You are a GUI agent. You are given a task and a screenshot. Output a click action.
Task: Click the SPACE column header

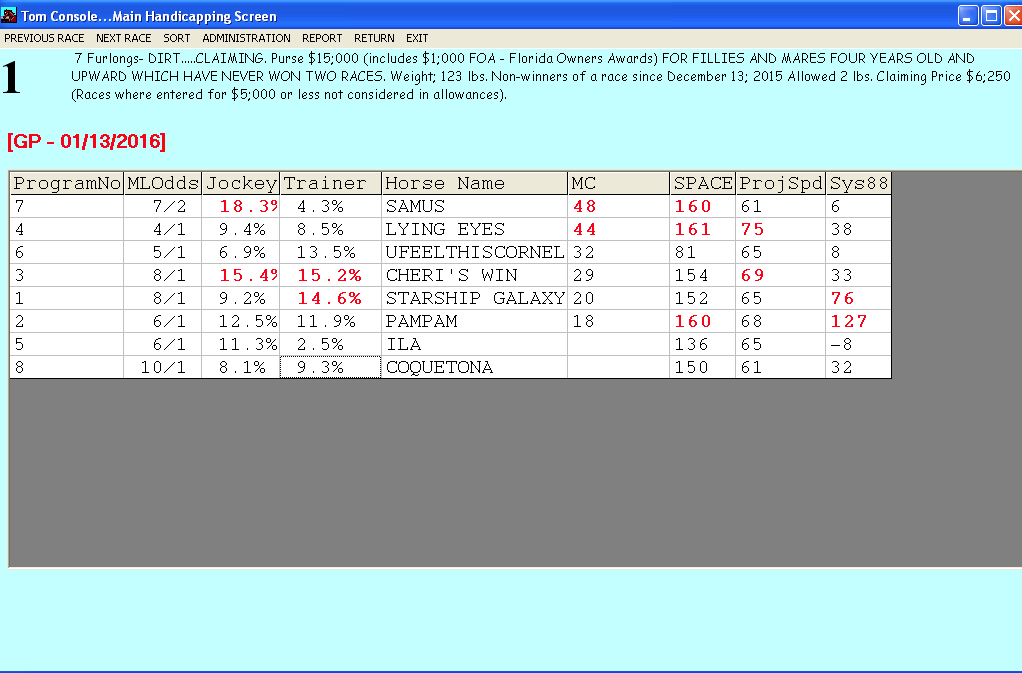pos(703,184)
